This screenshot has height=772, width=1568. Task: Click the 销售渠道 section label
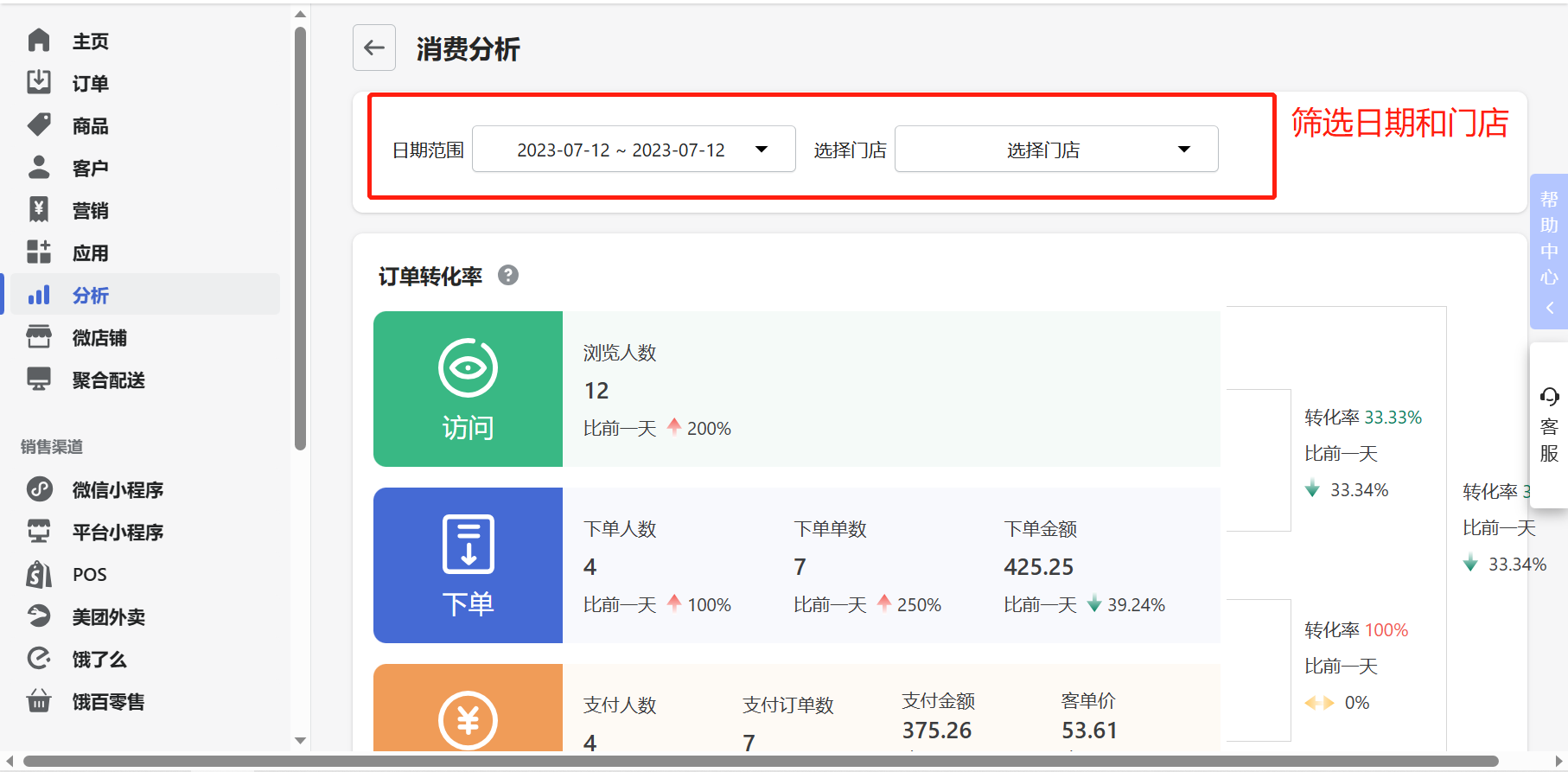pos(52,447)
